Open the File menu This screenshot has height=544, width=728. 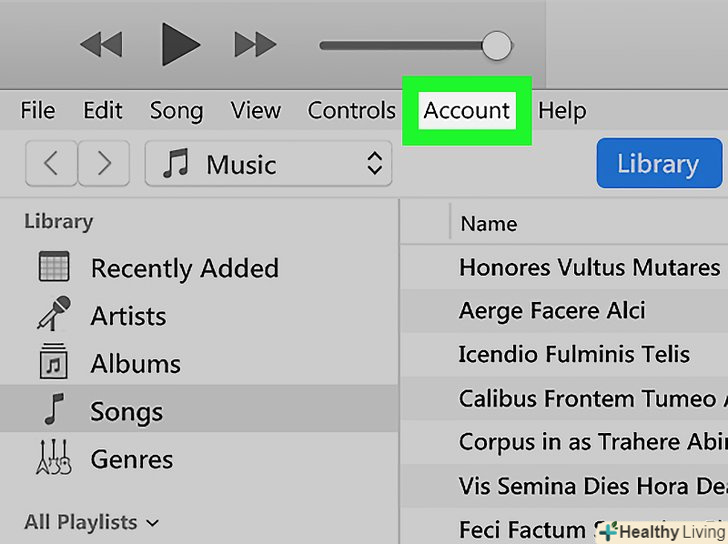click(38, 110)
